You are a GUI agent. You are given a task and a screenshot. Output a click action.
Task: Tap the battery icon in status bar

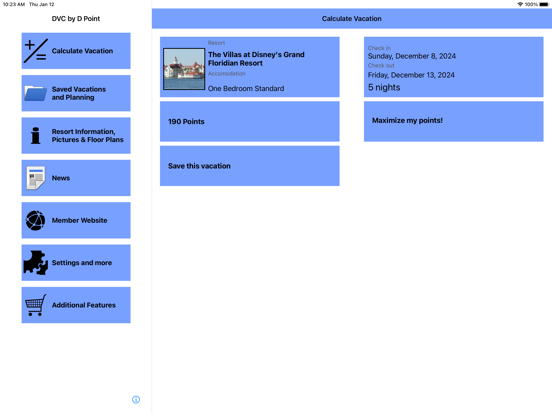pyautogui.click(x=544, y=4)
